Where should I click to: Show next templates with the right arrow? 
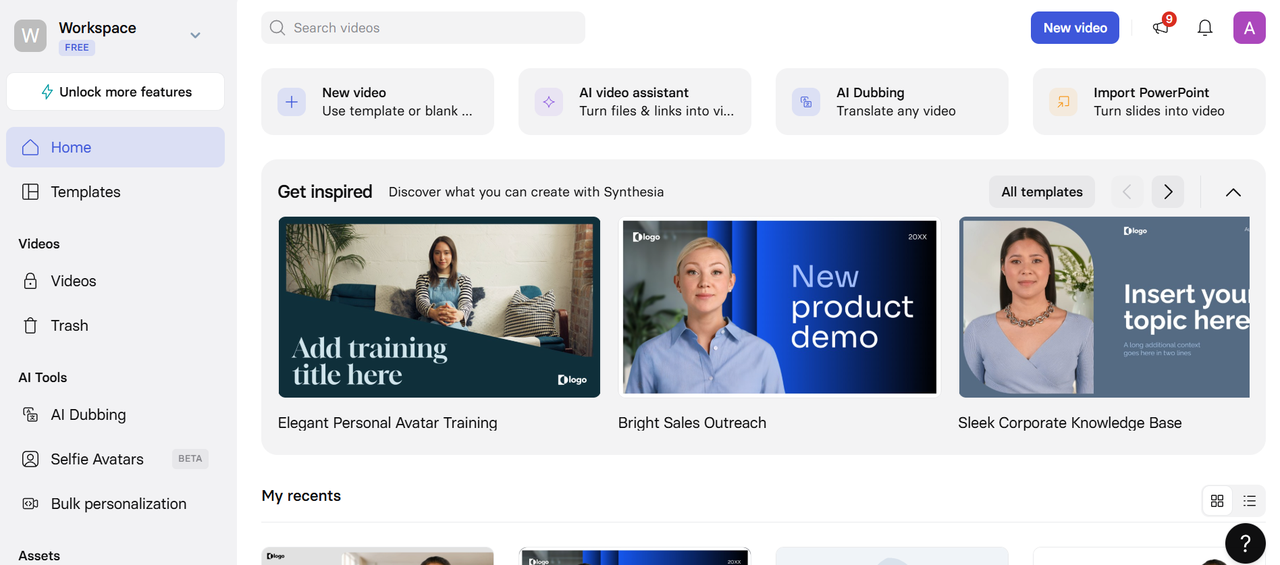(x=1168, y=192)
